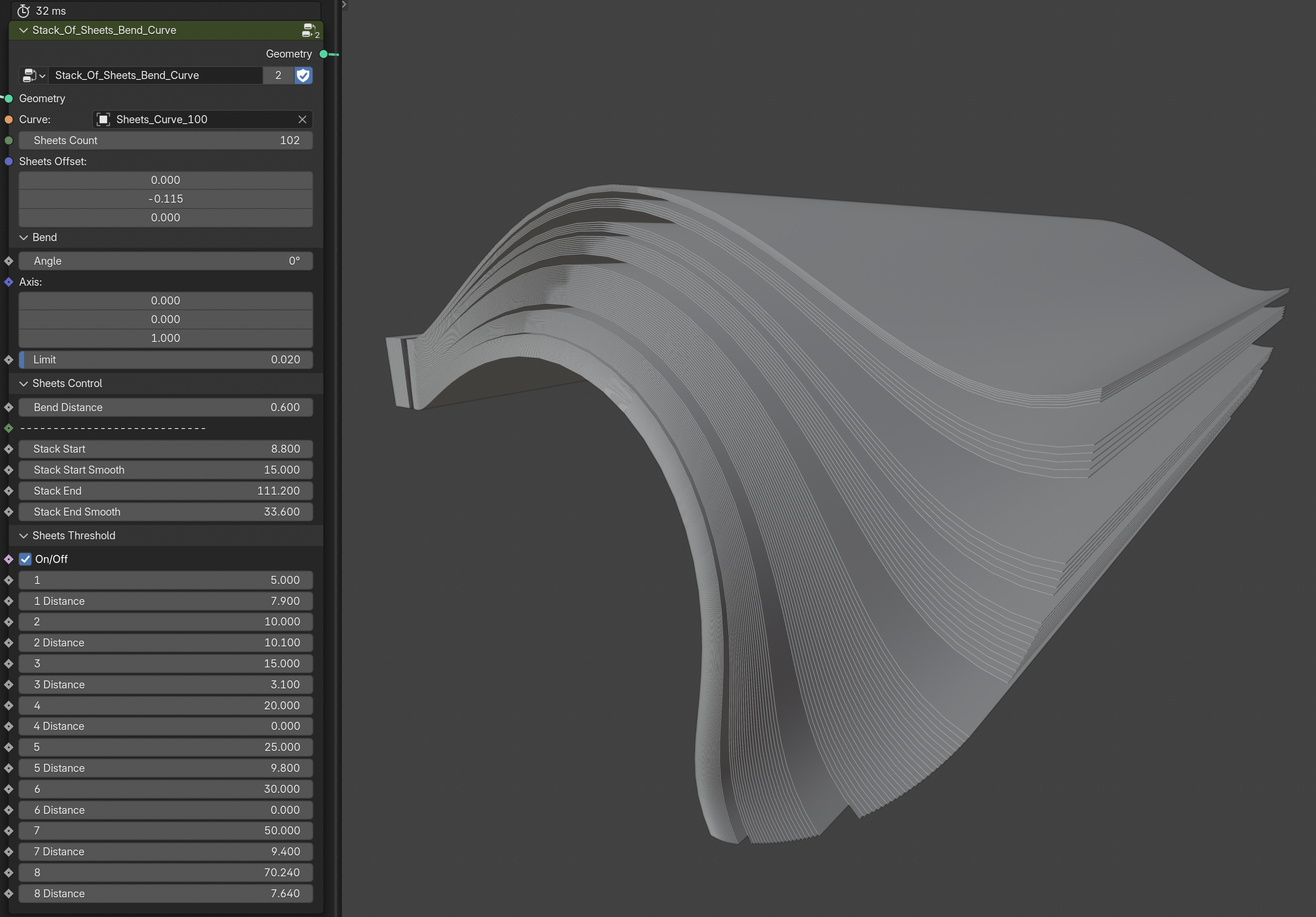Click the Sheets_Curve_100 object icon
The height and width of the screenshot is (917, 1316).
pyautogui.click(x=103, y=119)
